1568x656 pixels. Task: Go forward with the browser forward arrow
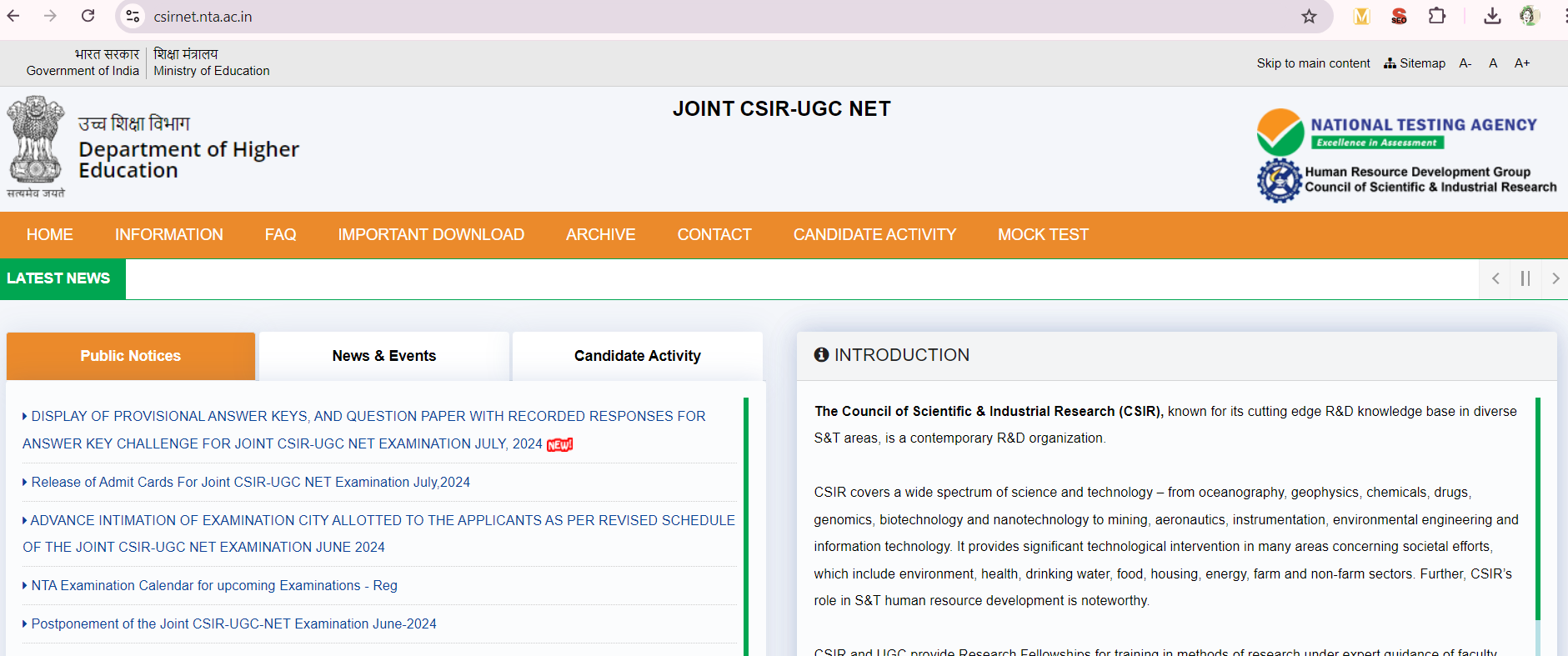click(x=50, y=16)
